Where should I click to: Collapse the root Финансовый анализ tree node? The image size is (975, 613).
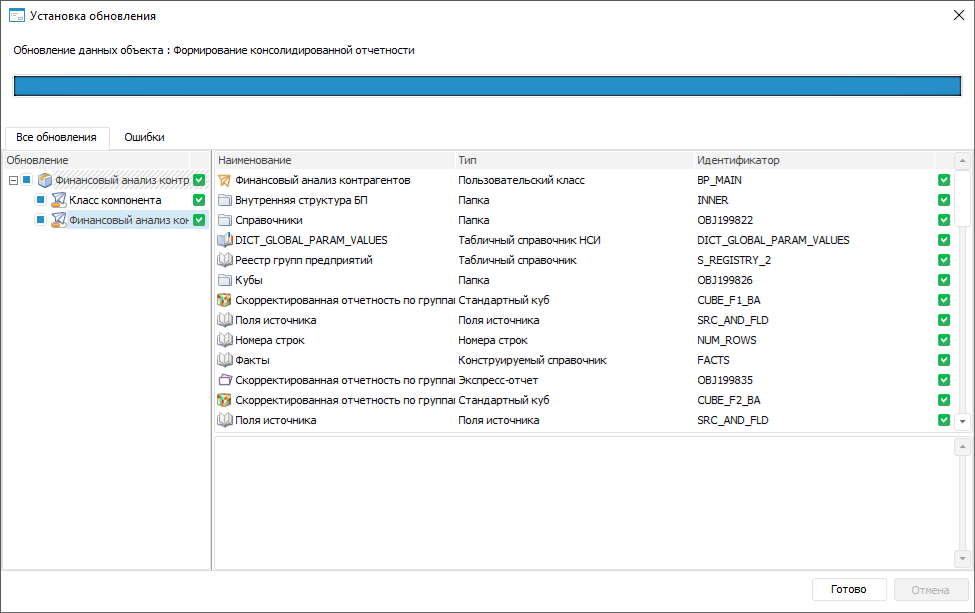13,181
